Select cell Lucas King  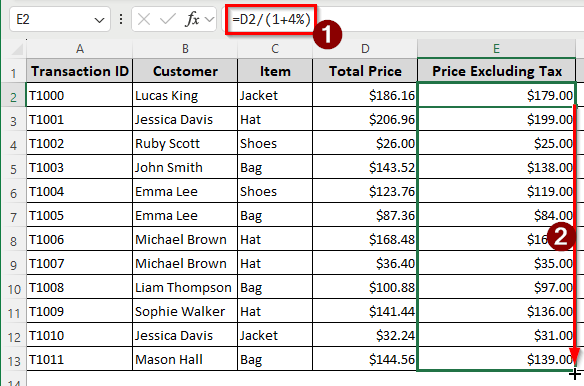click(x=185, y=95)
